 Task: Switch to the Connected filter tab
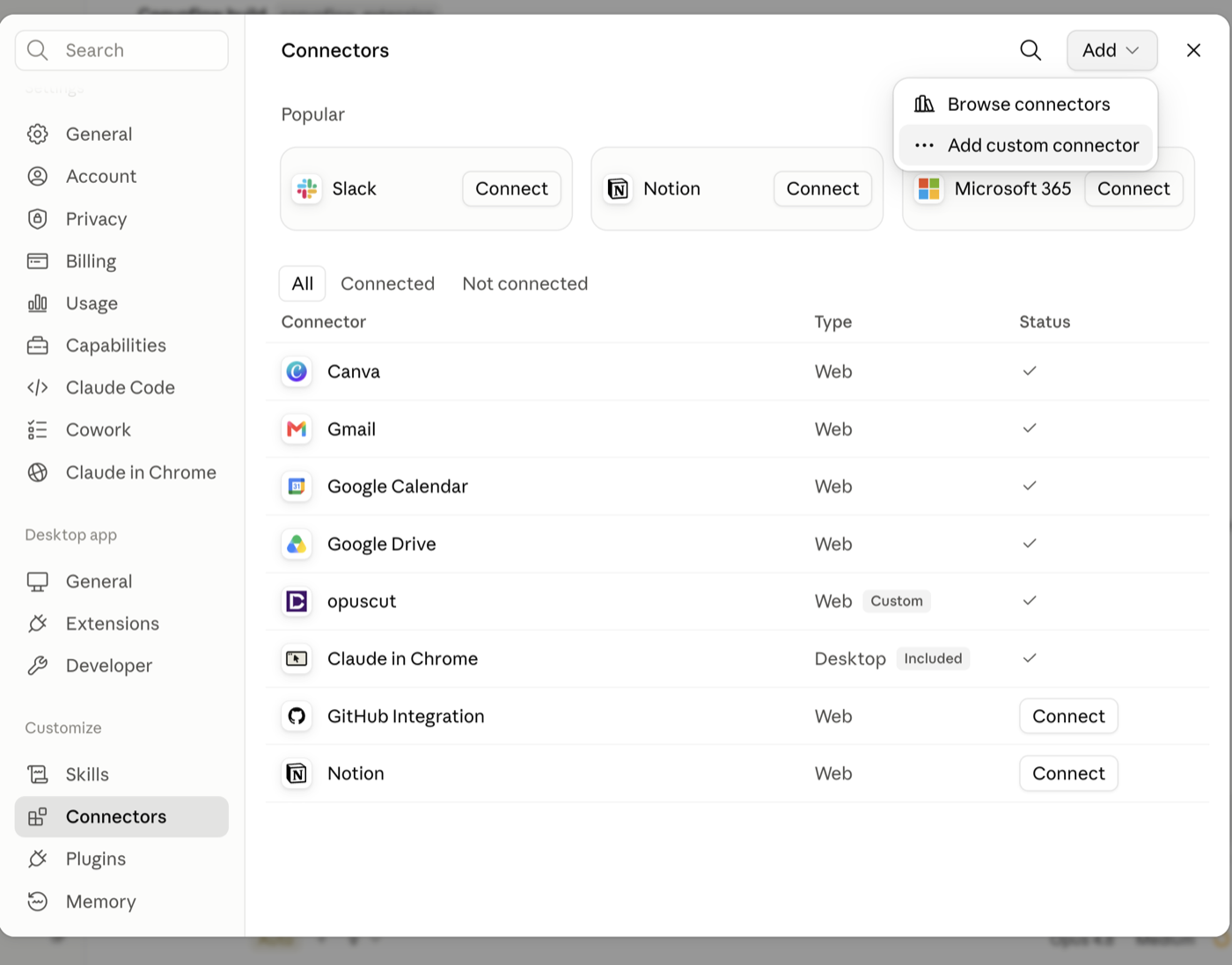(x=387, y=283)
